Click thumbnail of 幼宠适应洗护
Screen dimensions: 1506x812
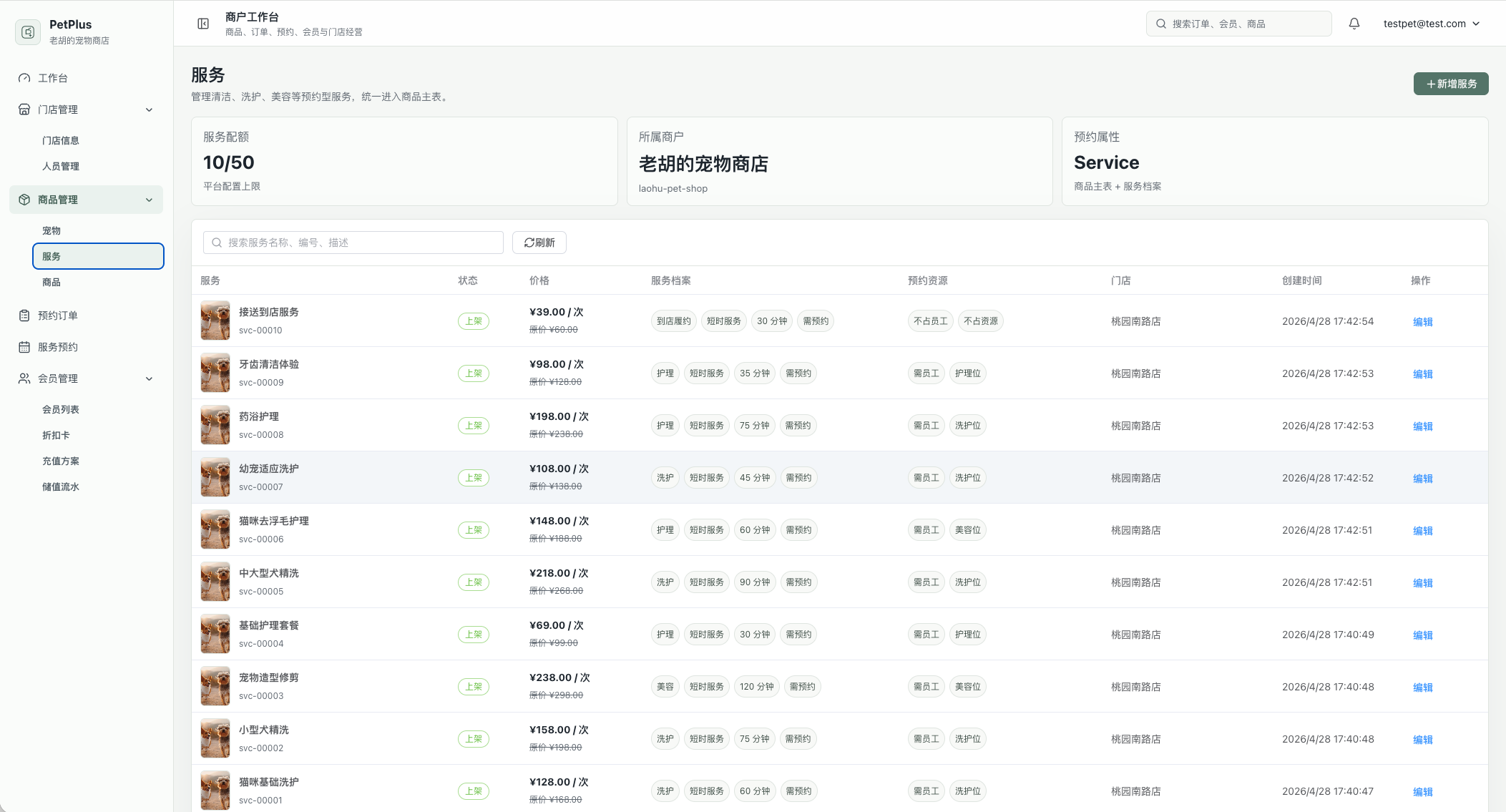point(215,477)
